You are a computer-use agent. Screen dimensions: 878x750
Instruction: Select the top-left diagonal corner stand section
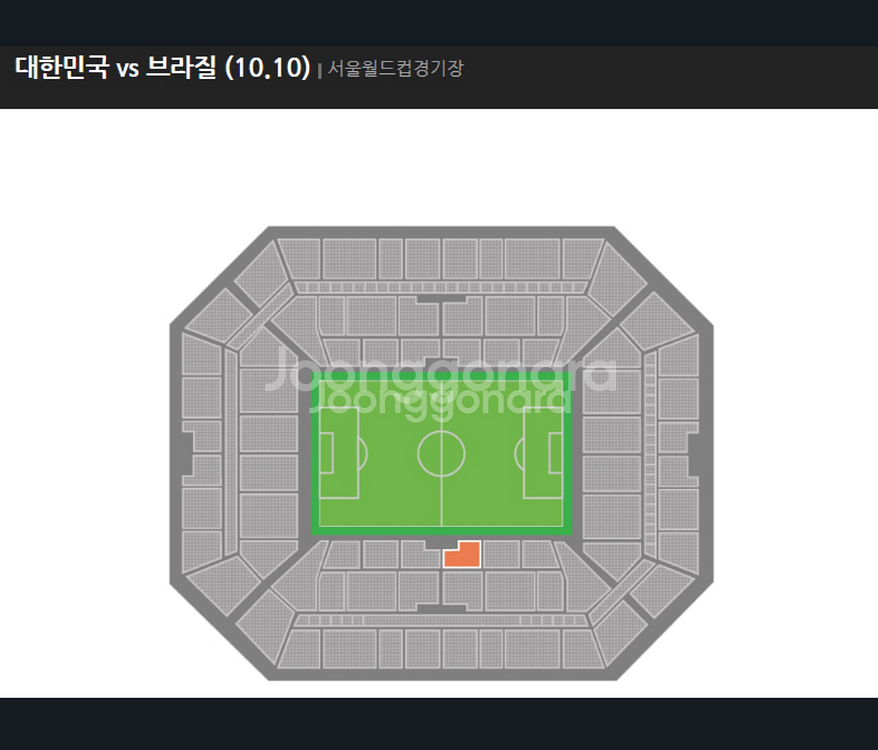tap(261, 274)
